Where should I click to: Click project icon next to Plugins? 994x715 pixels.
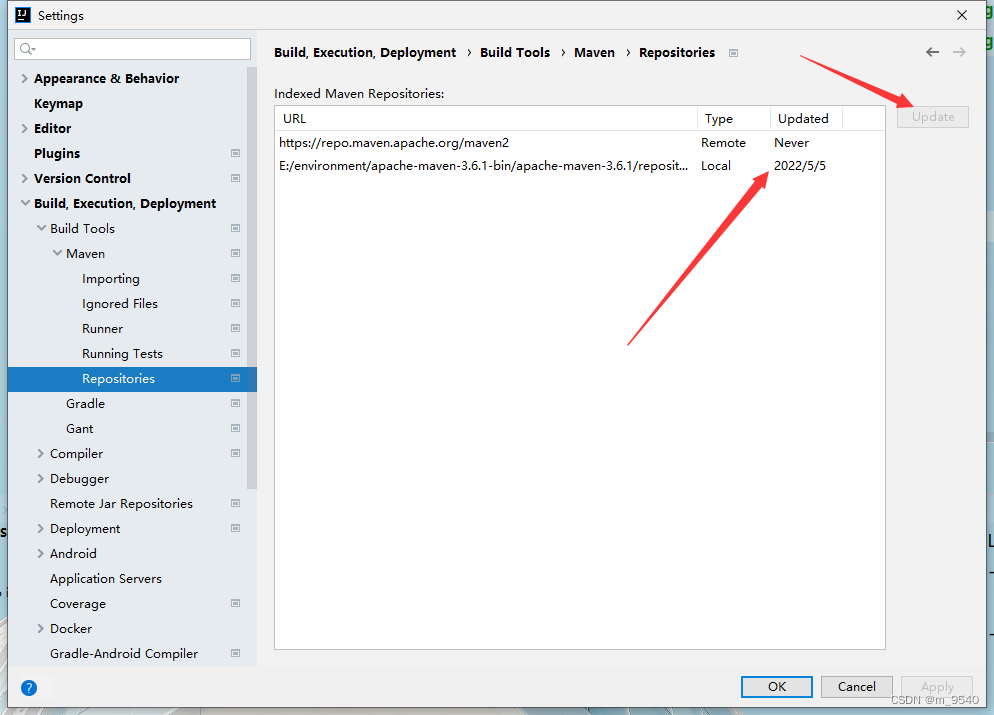235,153
